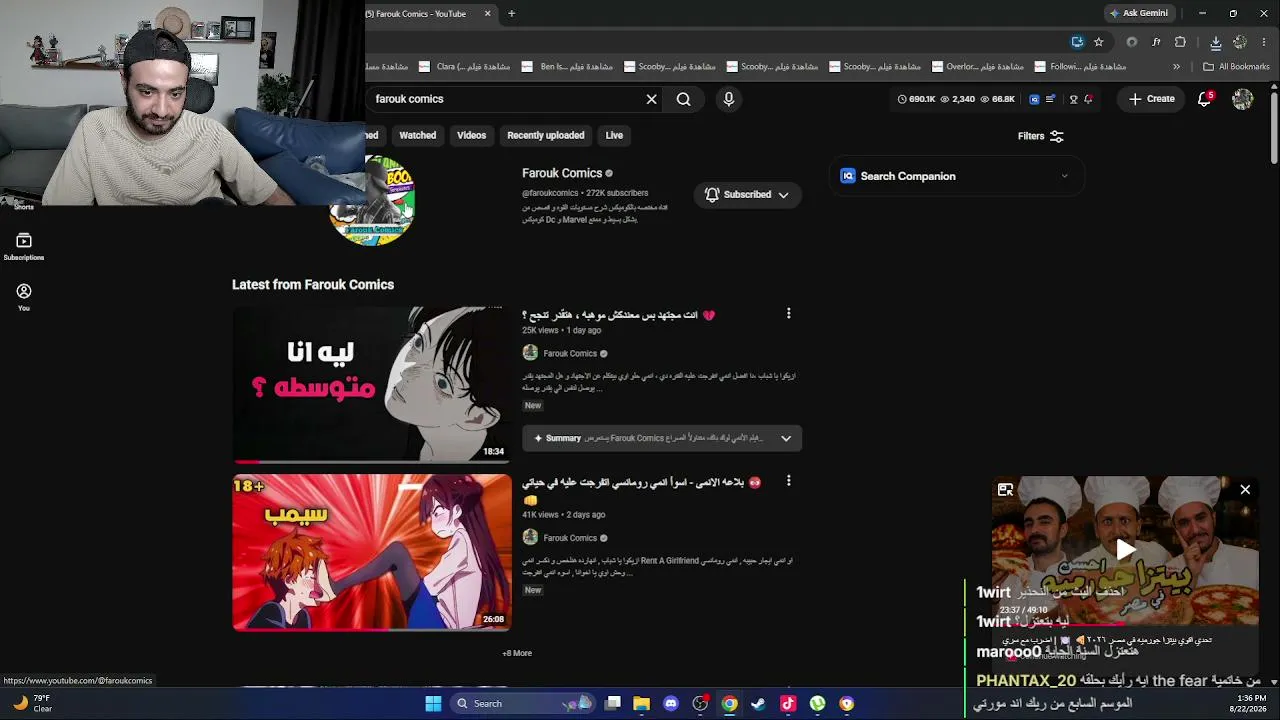
Task: Open File Explorer from the taskbar
Action: tap(642, 703)
